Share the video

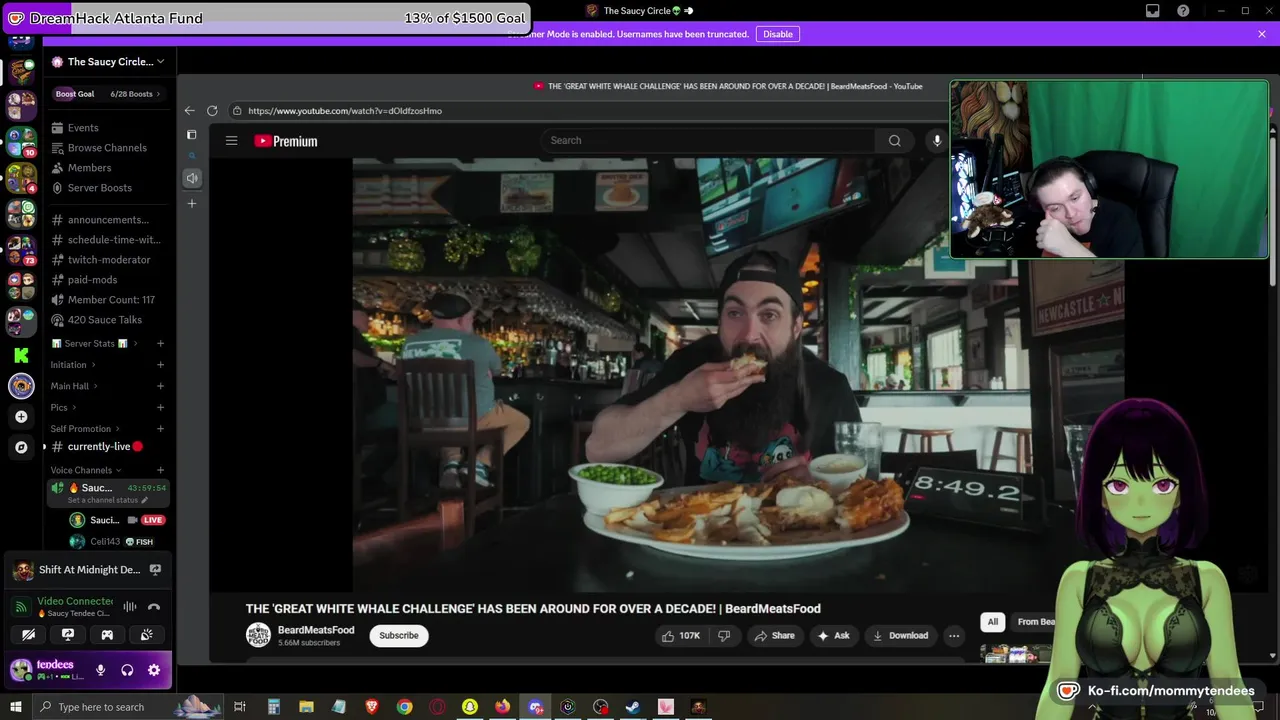(775, 635)
